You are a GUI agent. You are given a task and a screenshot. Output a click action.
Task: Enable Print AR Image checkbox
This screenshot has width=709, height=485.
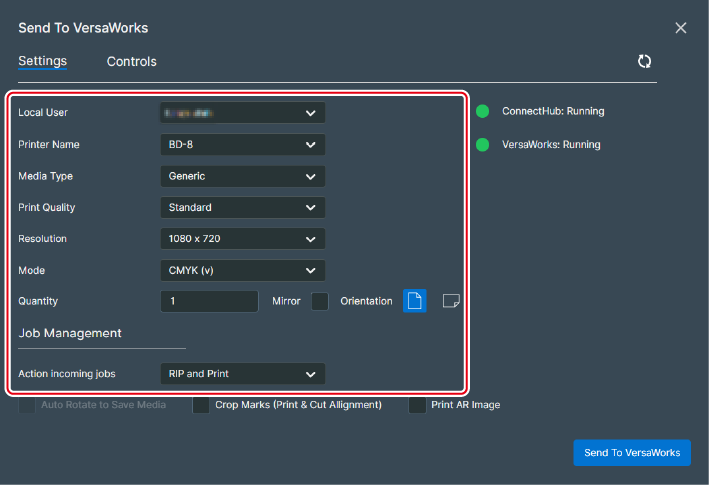417,405
